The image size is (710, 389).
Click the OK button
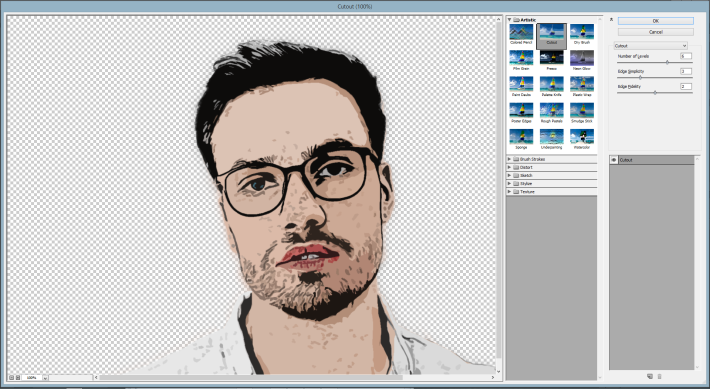(655, 21)
